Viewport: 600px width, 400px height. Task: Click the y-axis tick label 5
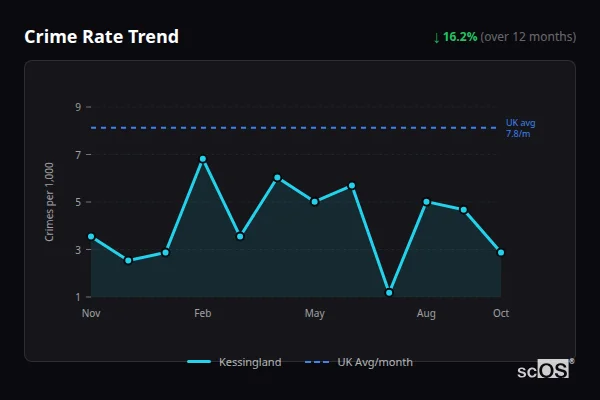78,202
